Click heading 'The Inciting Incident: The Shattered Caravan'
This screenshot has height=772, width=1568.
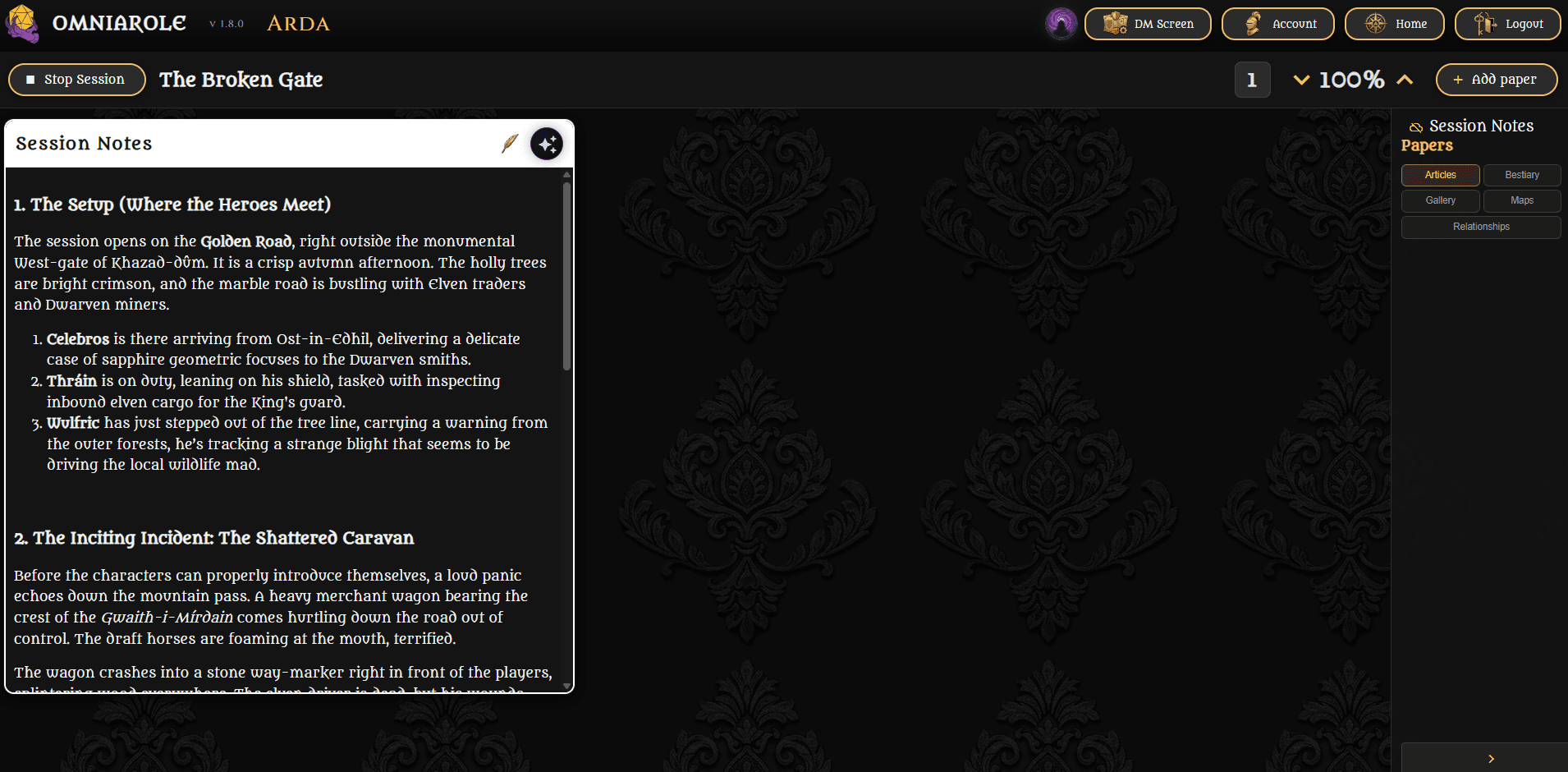[223, 538]
